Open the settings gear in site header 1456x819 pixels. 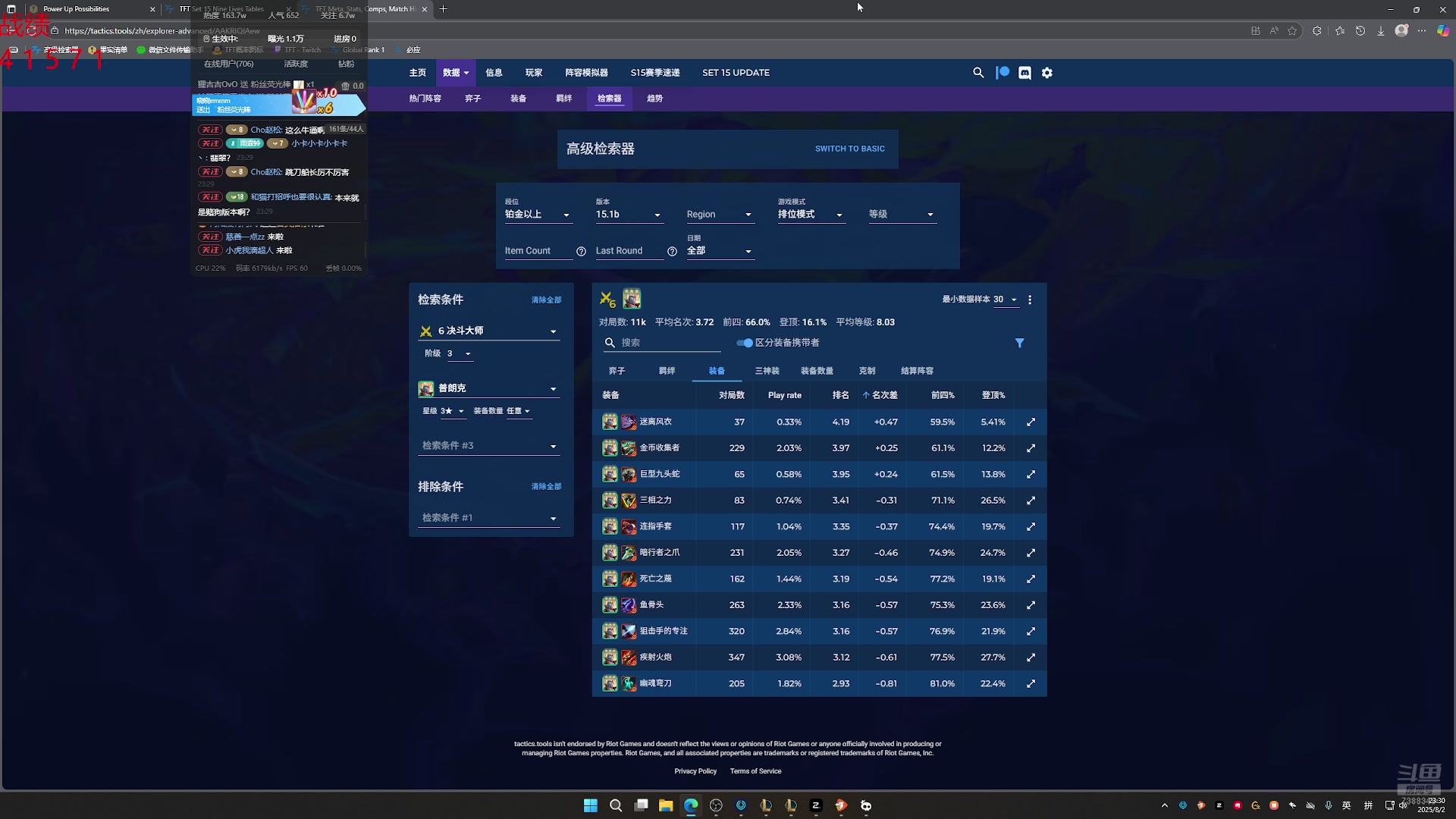(x=1047, y=73)
